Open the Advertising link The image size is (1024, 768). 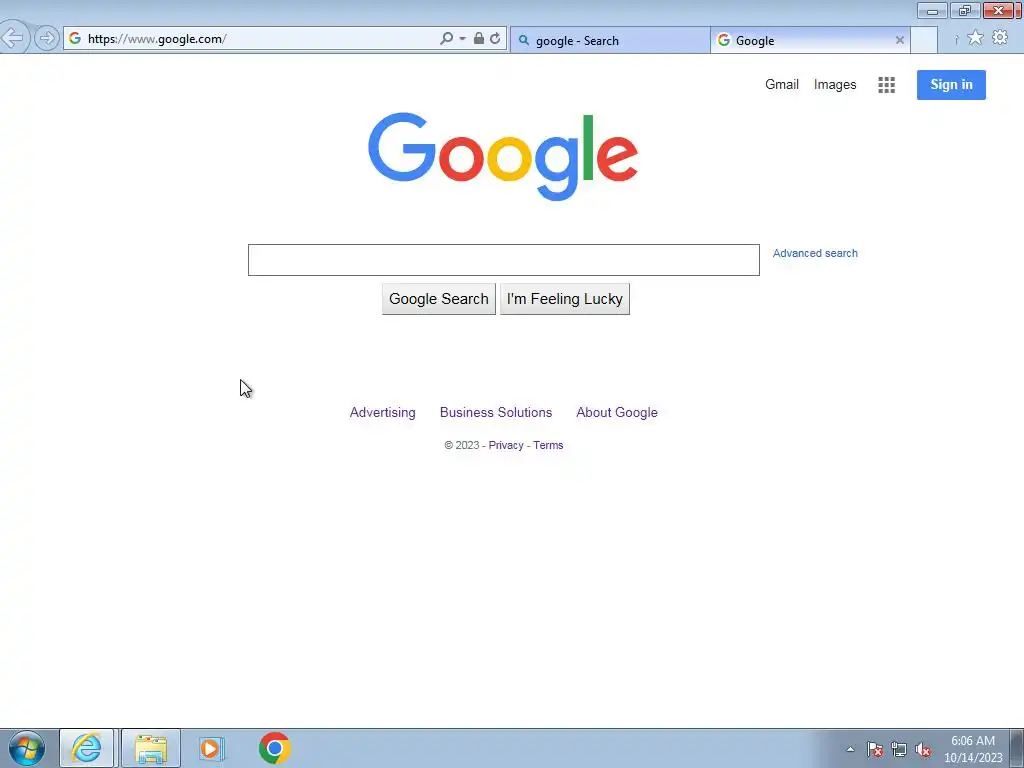coord(383,413)
